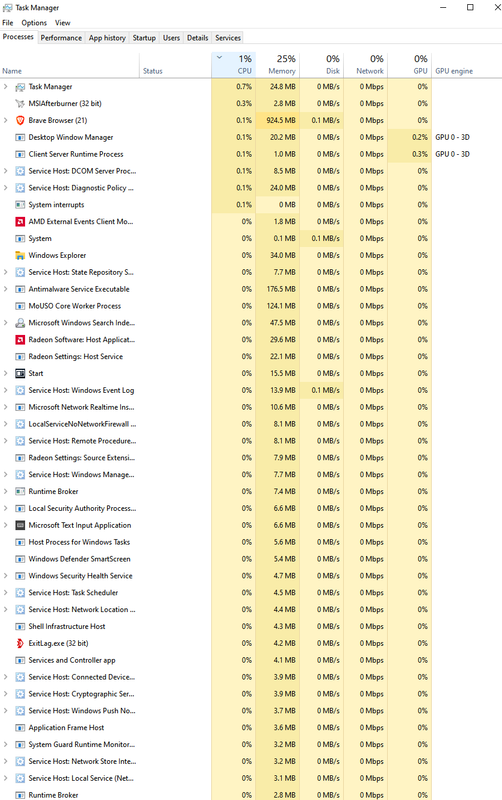
Task: Click the Task Manager process icon
Action: (x=20, y=87)
